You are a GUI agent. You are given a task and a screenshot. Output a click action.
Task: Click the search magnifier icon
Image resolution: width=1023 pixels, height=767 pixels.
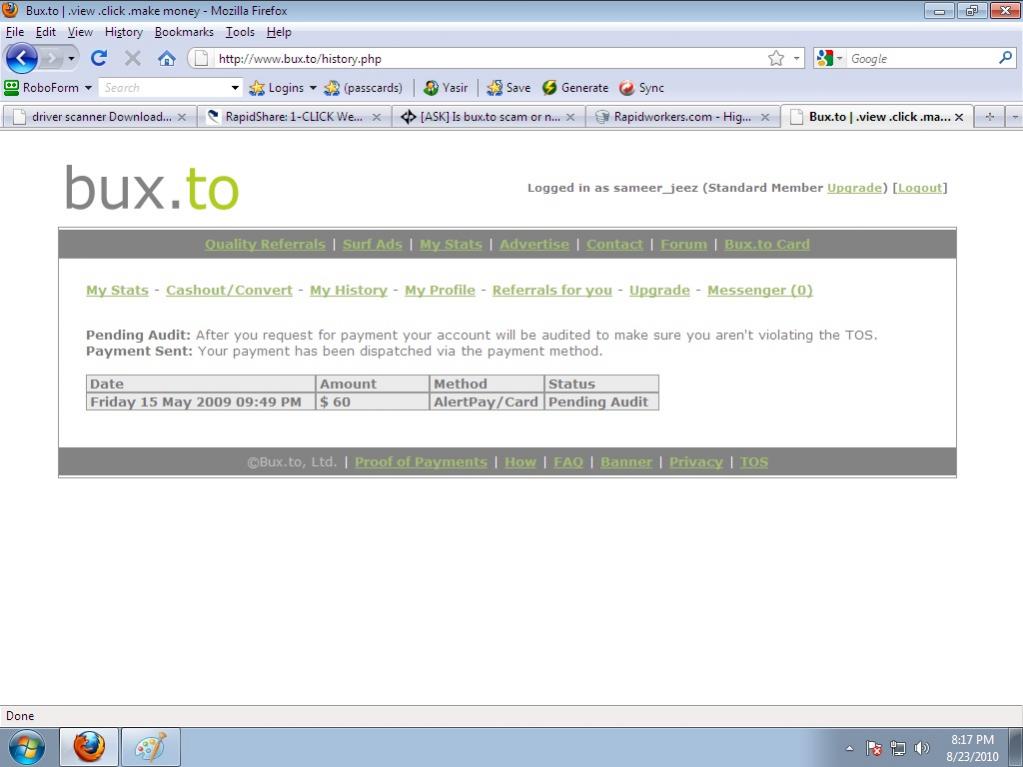pyautogui.click(x=1005, y=58)
